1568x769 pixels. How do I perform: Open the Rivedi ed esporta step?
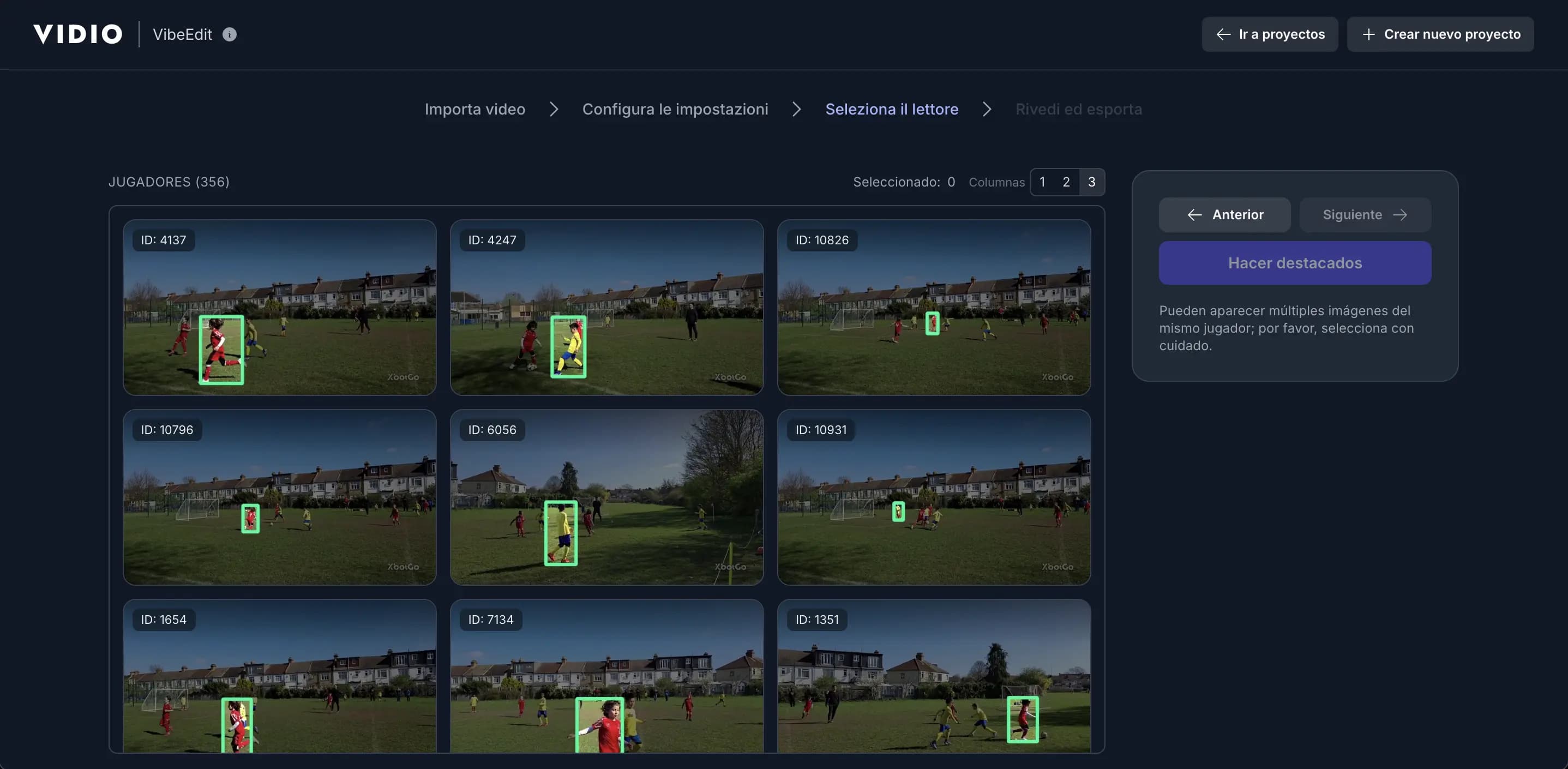click(1079, 109)
